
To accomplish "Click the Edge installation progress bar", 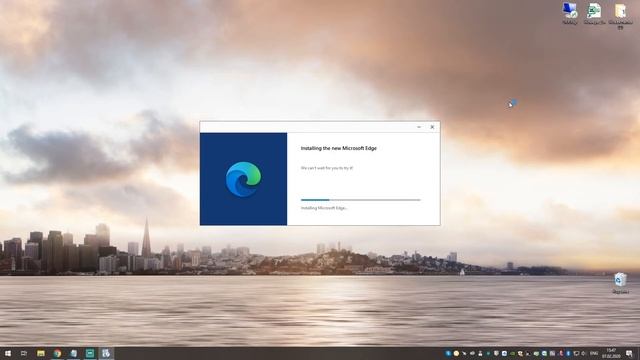I will (x=360, y=200).
